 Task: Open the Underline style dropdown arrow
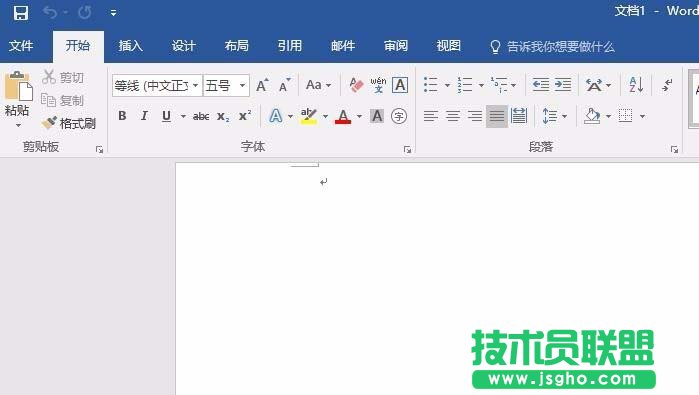point(183,116)
